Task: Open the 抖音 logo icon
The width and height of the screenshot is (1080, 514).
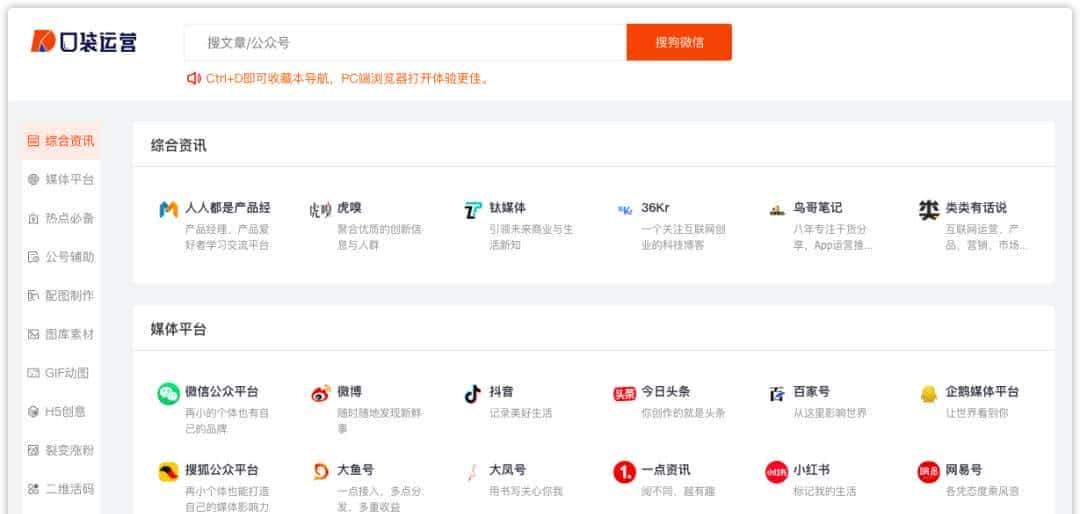Action: click(x=472, y=393)
